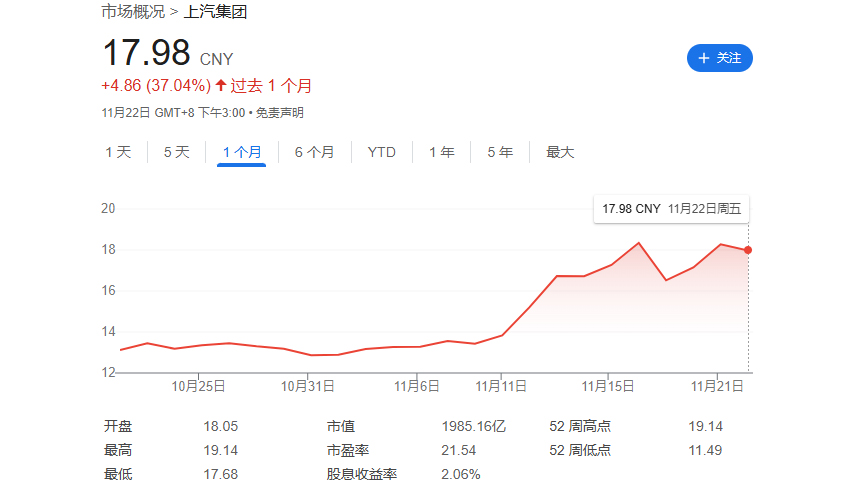Click the 市值 value 1985.16亿
This screenshot has height=482, width=856.
pyautogui.click(x=474, y=426)
